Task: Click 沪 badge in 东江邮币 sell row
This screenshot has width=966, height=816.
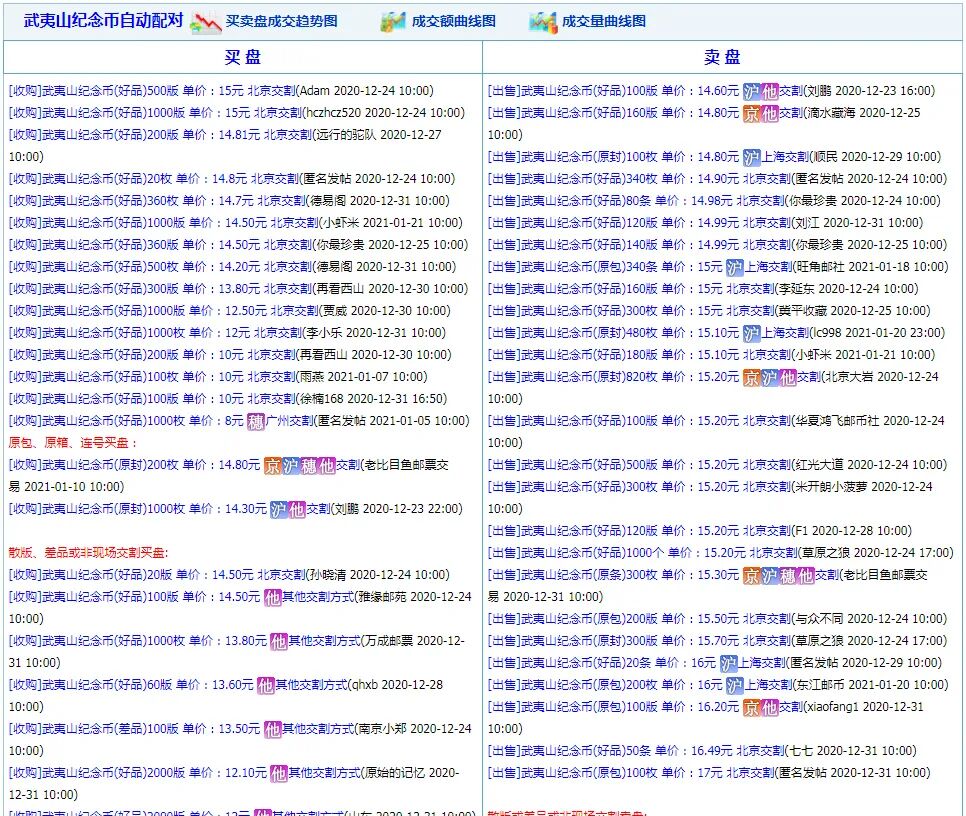Action: click(735, 685)
